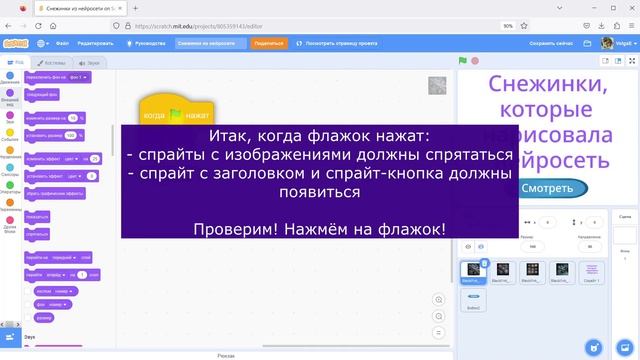This screenshot has height=360, width=640.
Task: Open the передний layer dropdown
Action: point(64,258)
